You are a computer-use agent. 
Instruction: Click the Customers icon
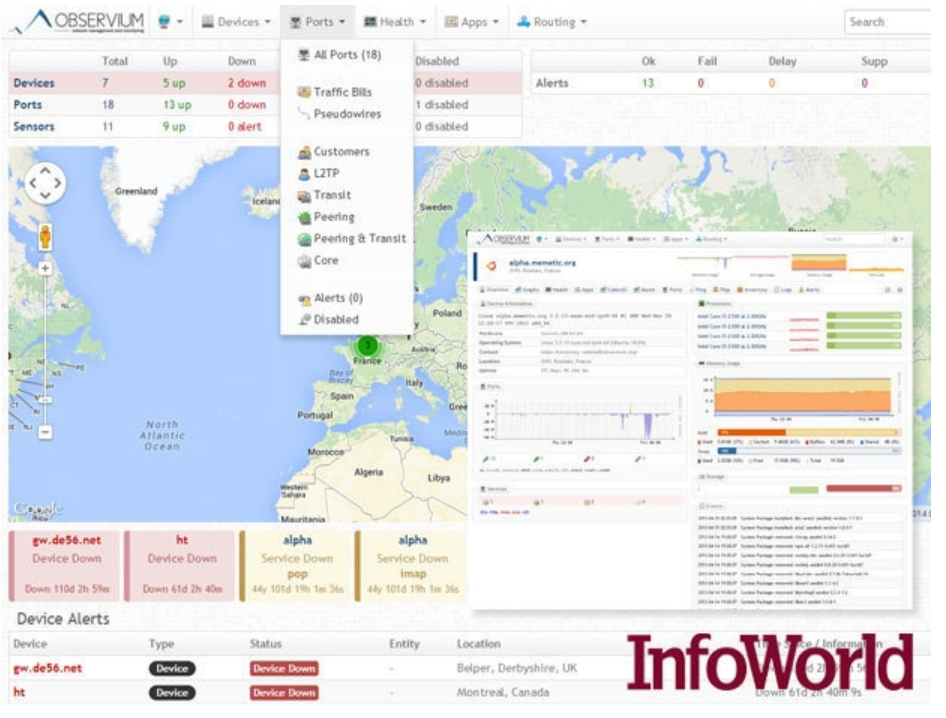304,152
